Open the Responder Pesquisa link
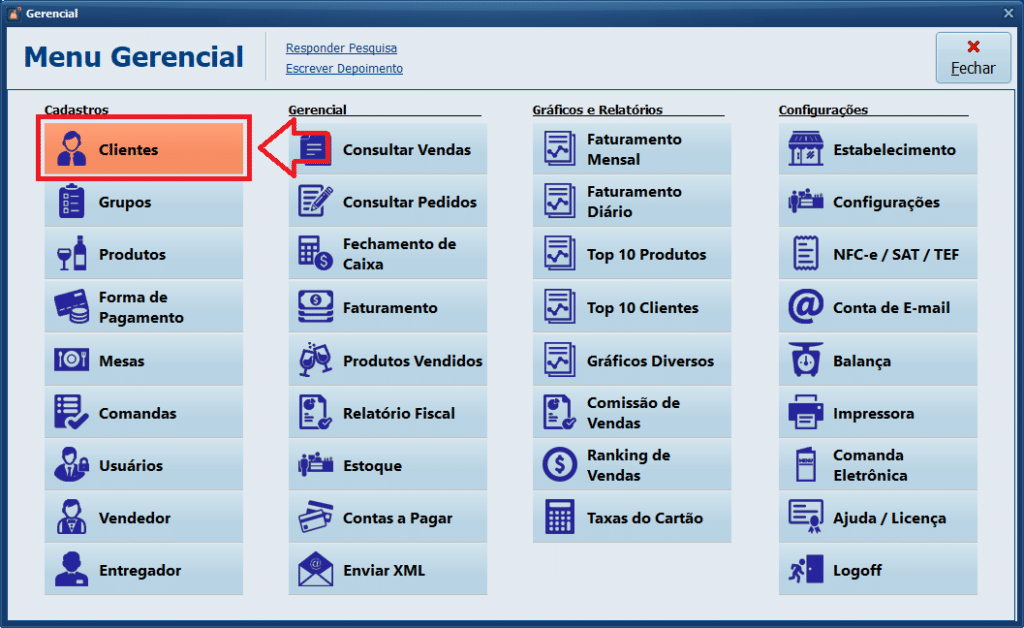 (341, 48)
